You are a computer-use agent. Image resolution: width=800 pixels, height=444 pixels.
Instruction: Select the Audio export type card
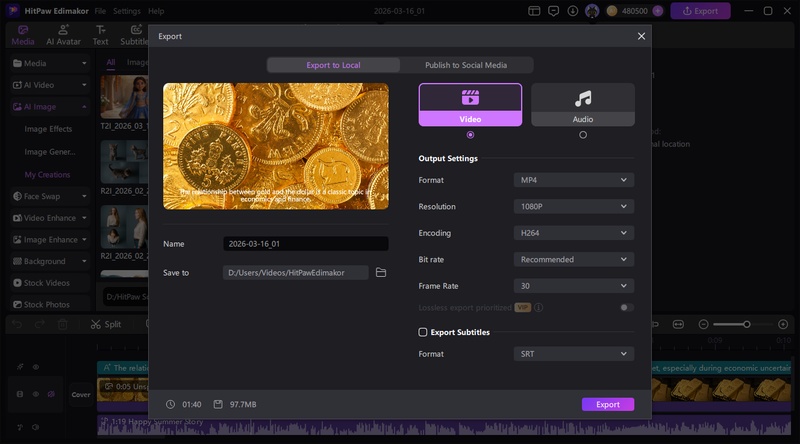[x=583, y=105]
